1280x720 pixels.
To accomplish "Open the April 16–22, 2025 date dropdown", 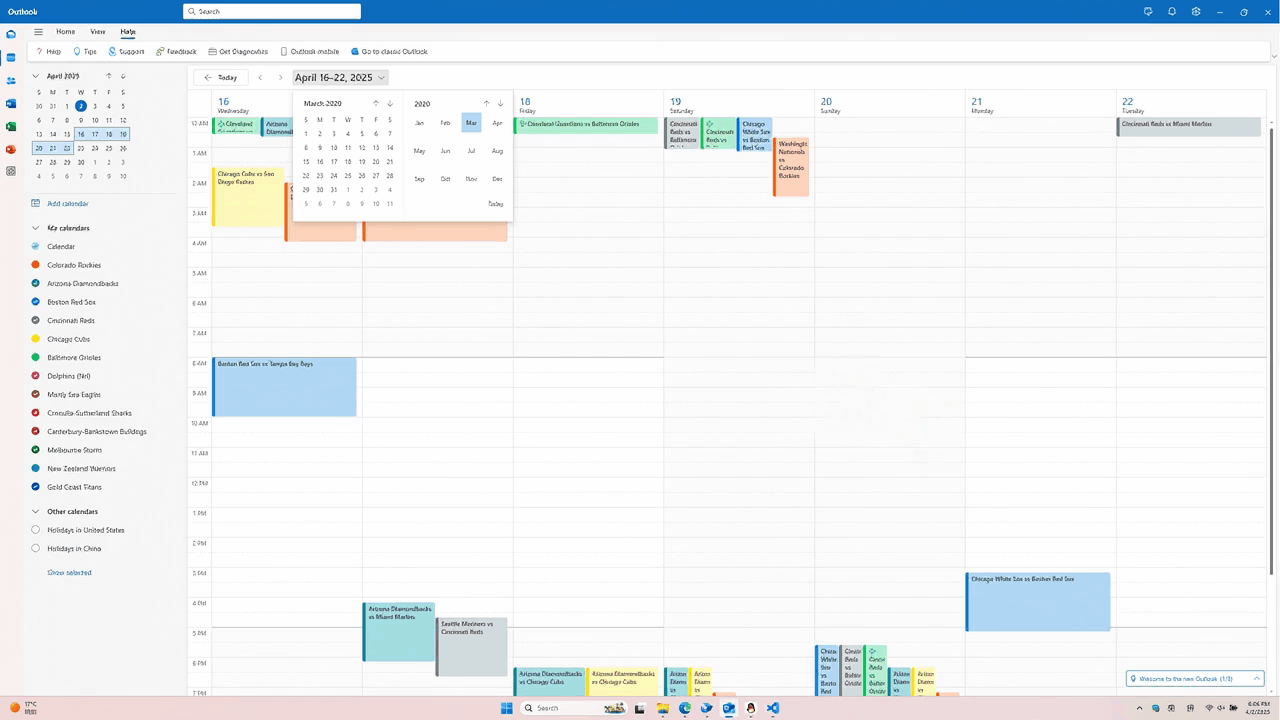I will [340, 78].
